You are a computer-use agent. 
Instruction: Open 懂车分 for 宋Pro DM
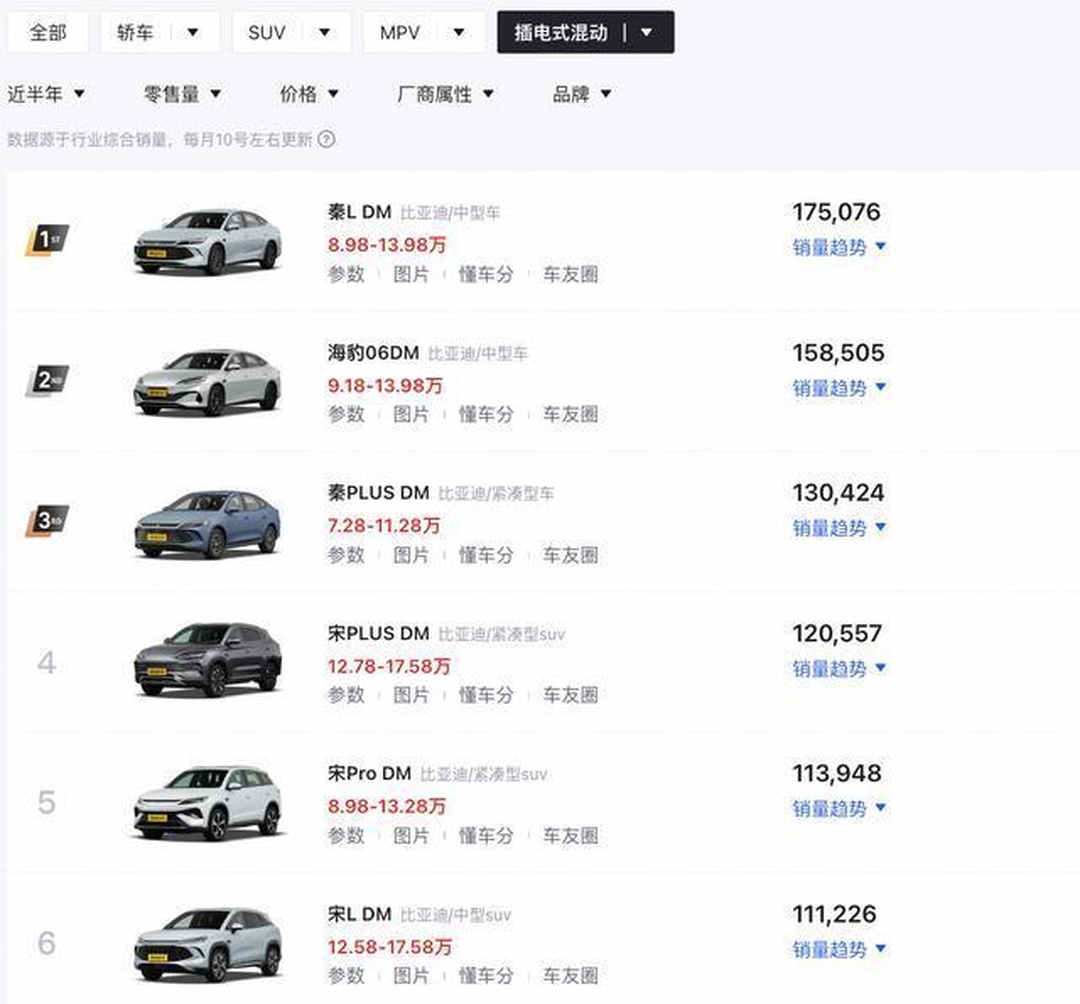tap(486, 836)
